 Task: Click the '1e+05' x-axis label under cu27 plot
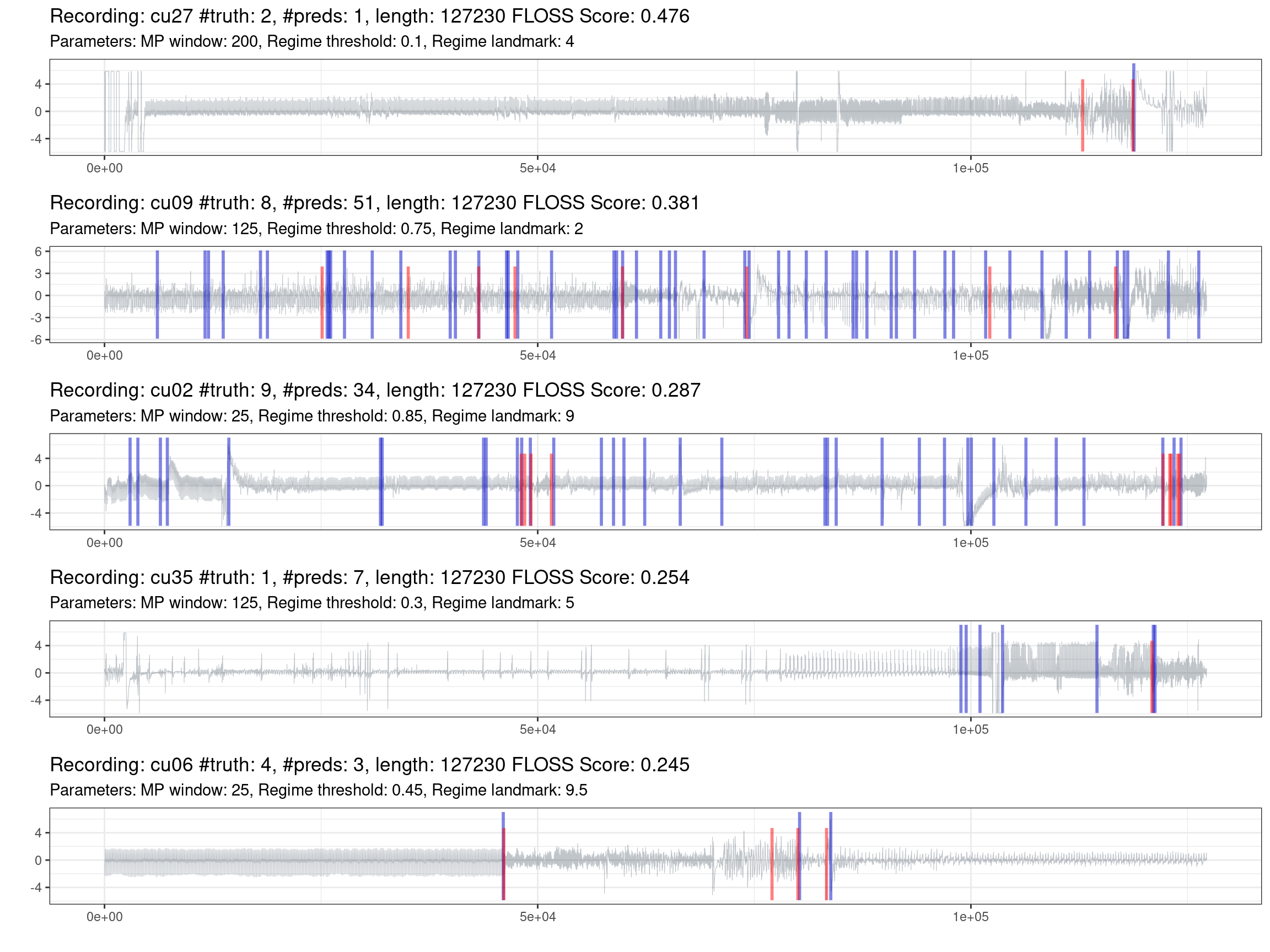pyautogui.click(x=970, y=169)
